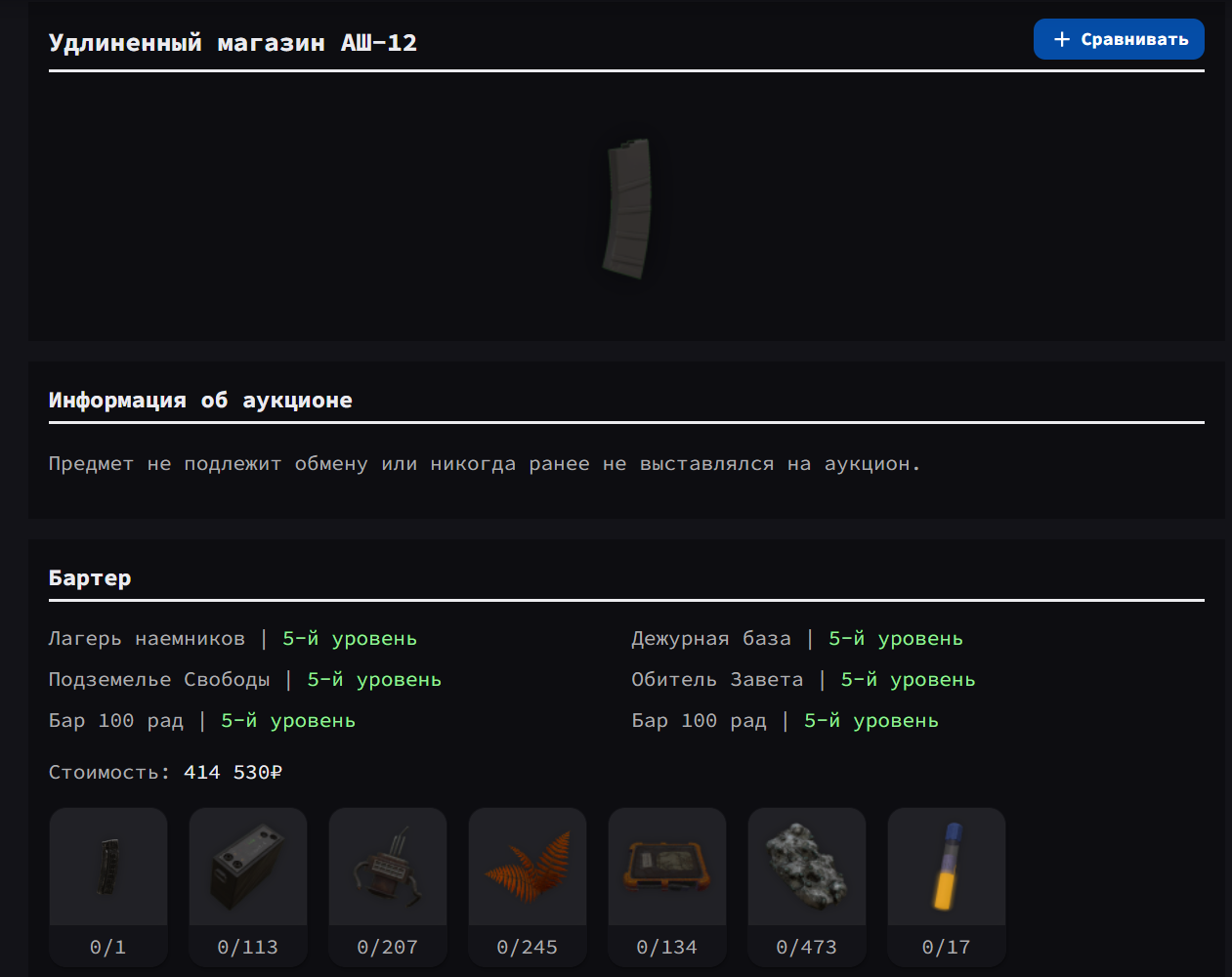Click the Бартер section heading
Screen dimensions: 1232x977
[90, 578]
